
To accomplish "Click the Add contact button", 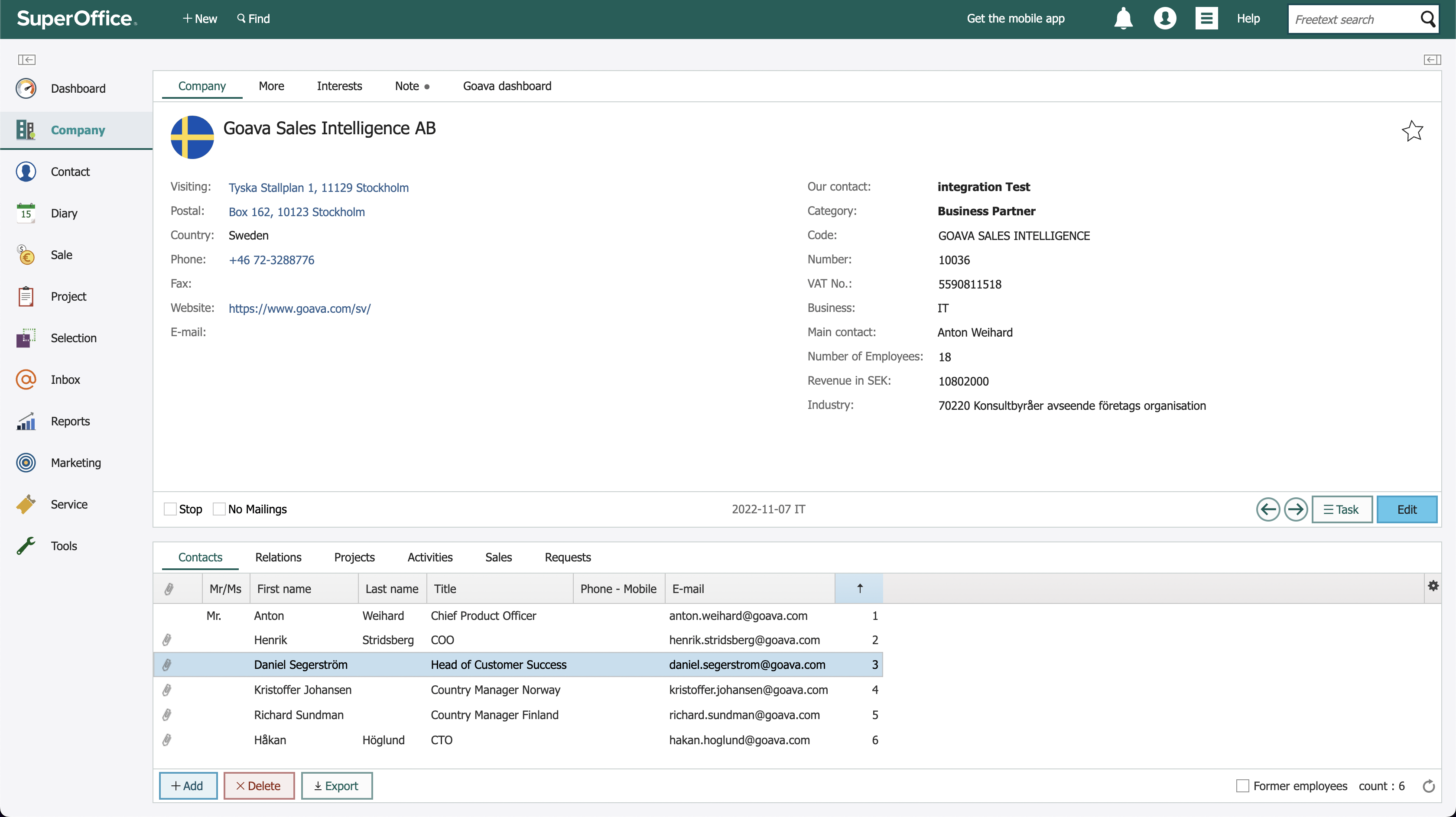I will 188,786.
